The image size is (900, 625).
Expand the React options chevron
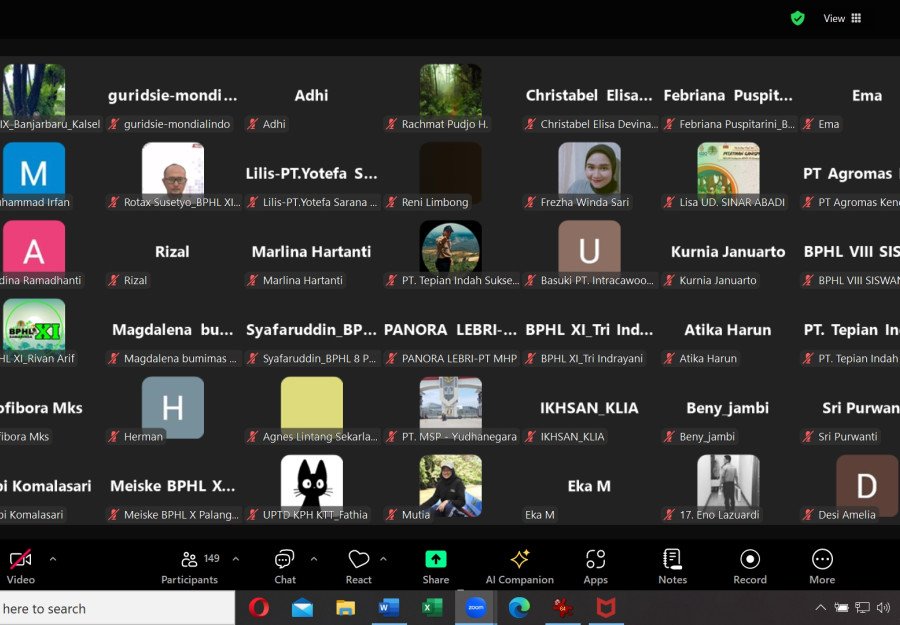(x=383, y=559)
